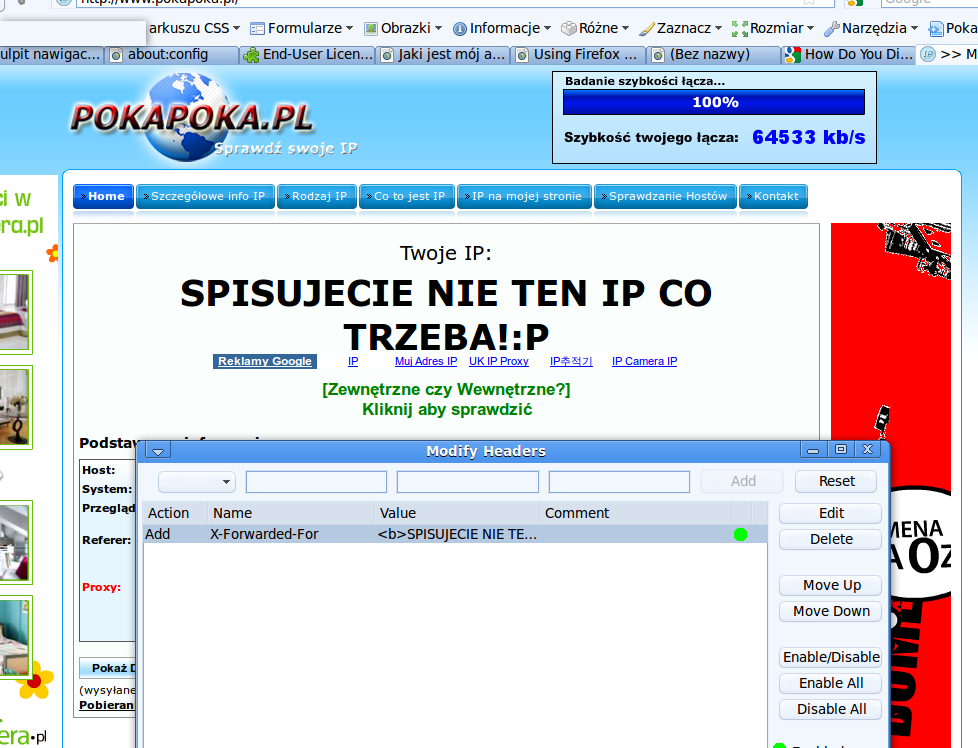Focus the header comment input field
Viewport: 978px width, 748px height.
(x=619, y=482)
